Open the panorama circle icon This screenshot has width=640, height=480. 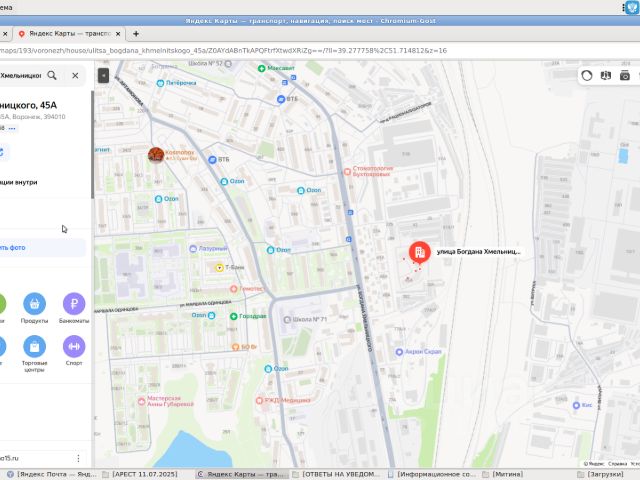[x=587, y=76]
